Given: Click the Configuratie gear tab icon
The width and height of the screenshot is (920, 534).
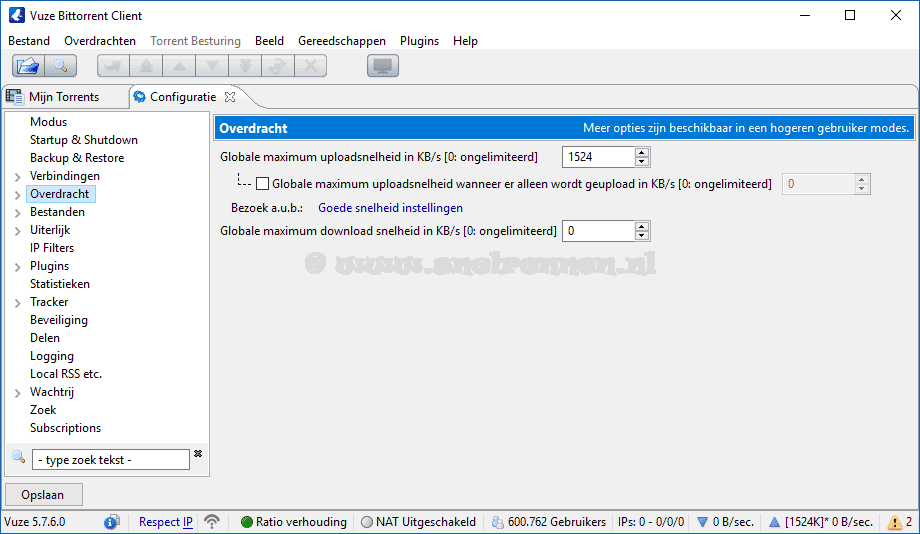Looking at the screenshot, I should coord(140,97).
